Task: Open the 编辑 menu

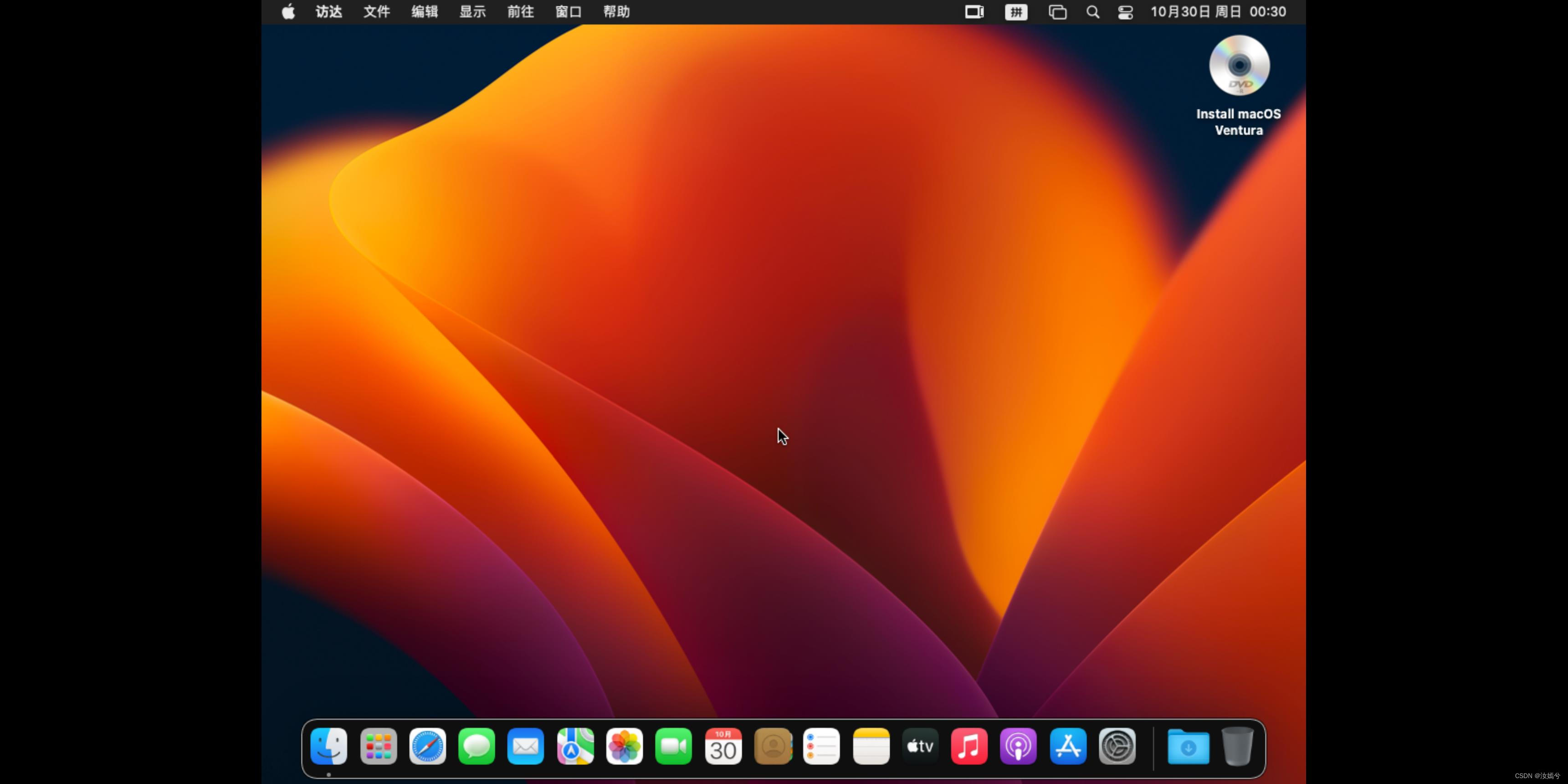Action: [x=425, y=11]
